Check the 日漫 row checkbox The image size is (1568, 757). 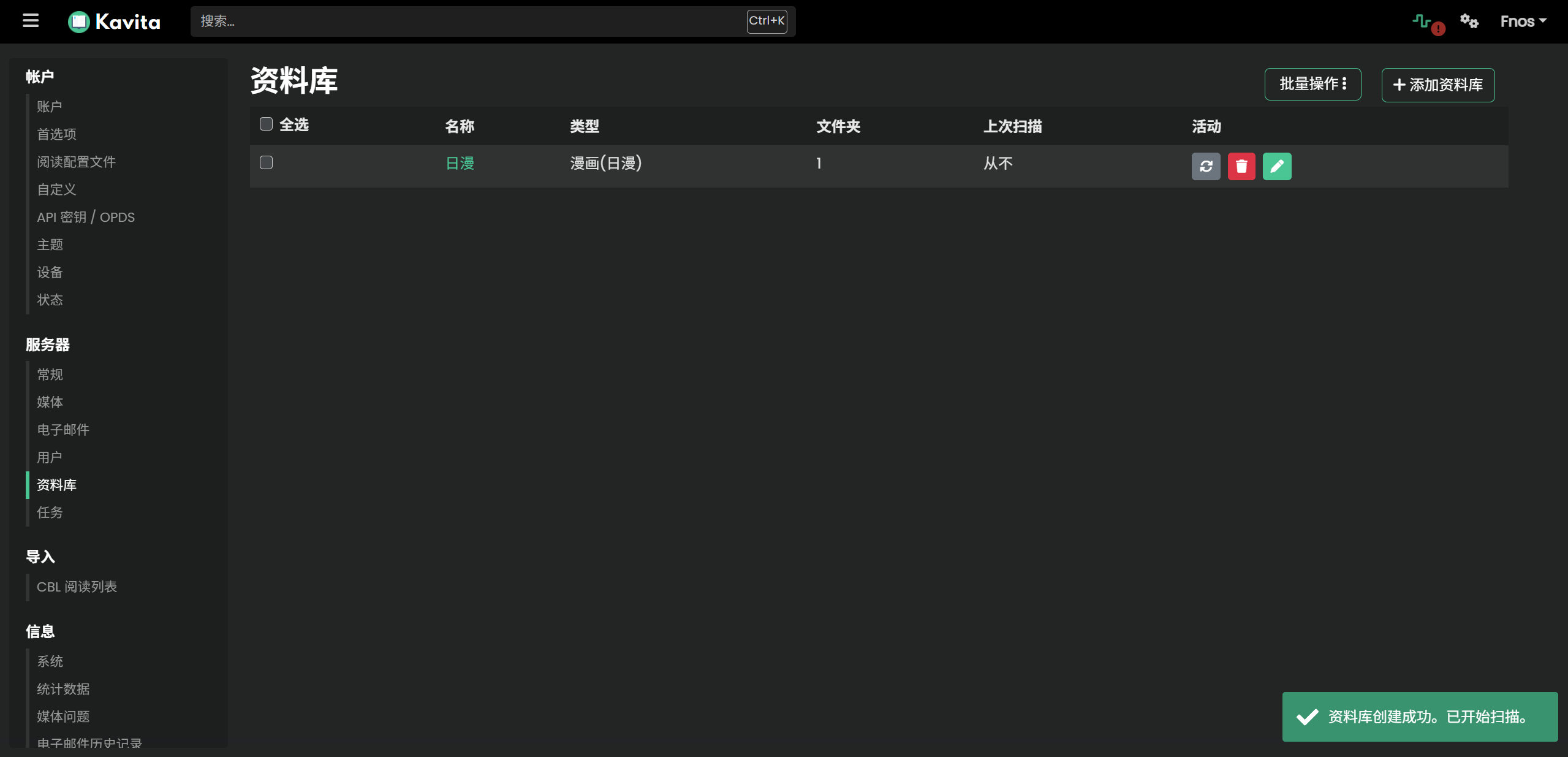tap(266, 162)
